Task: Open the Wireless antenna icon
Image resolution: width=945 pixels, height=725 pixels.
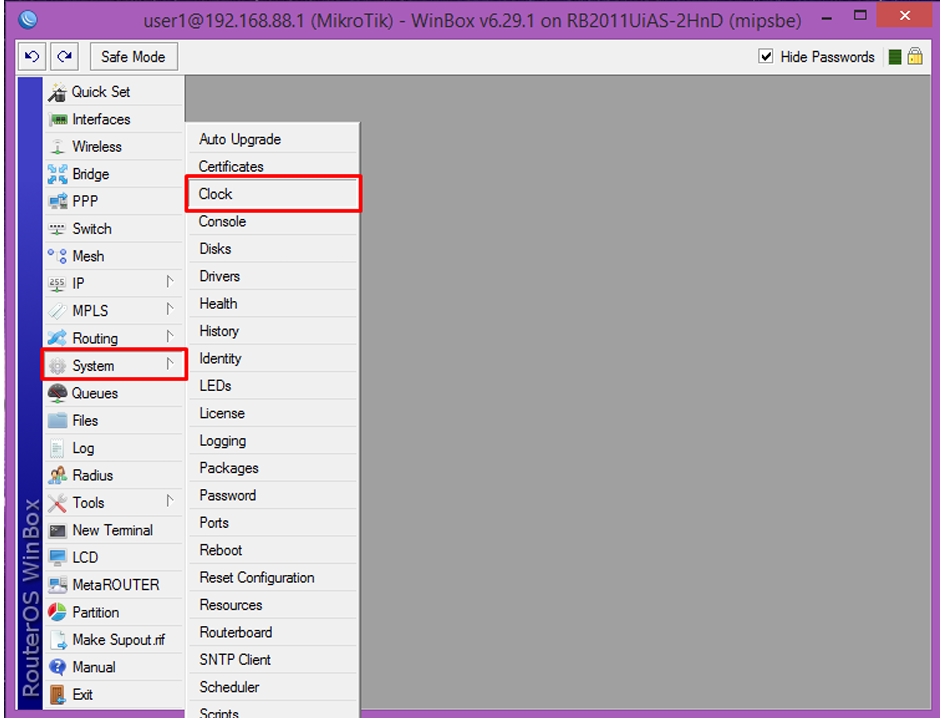Action: coord(57,146)
